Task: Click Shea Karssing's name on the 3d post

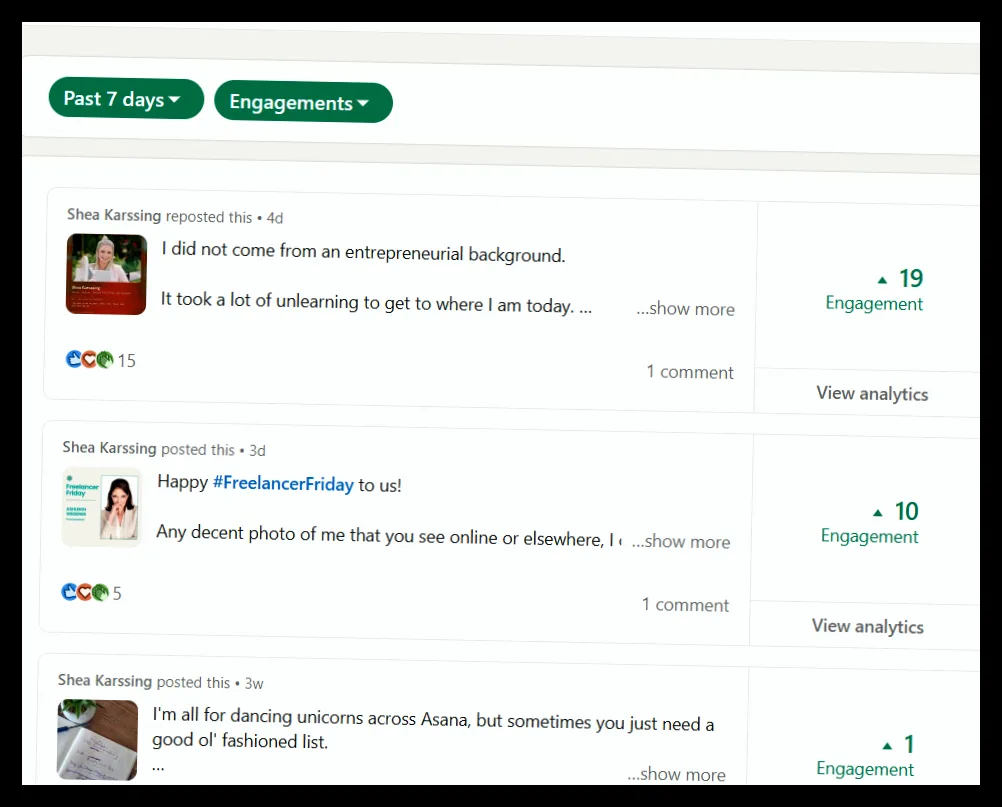Action: (109, 447)
